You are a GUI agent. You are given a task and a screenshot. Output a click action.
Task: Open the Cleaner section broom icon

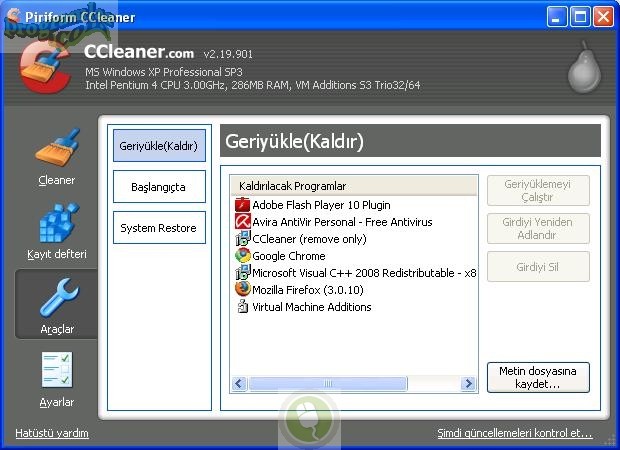(x=58, y=147)
